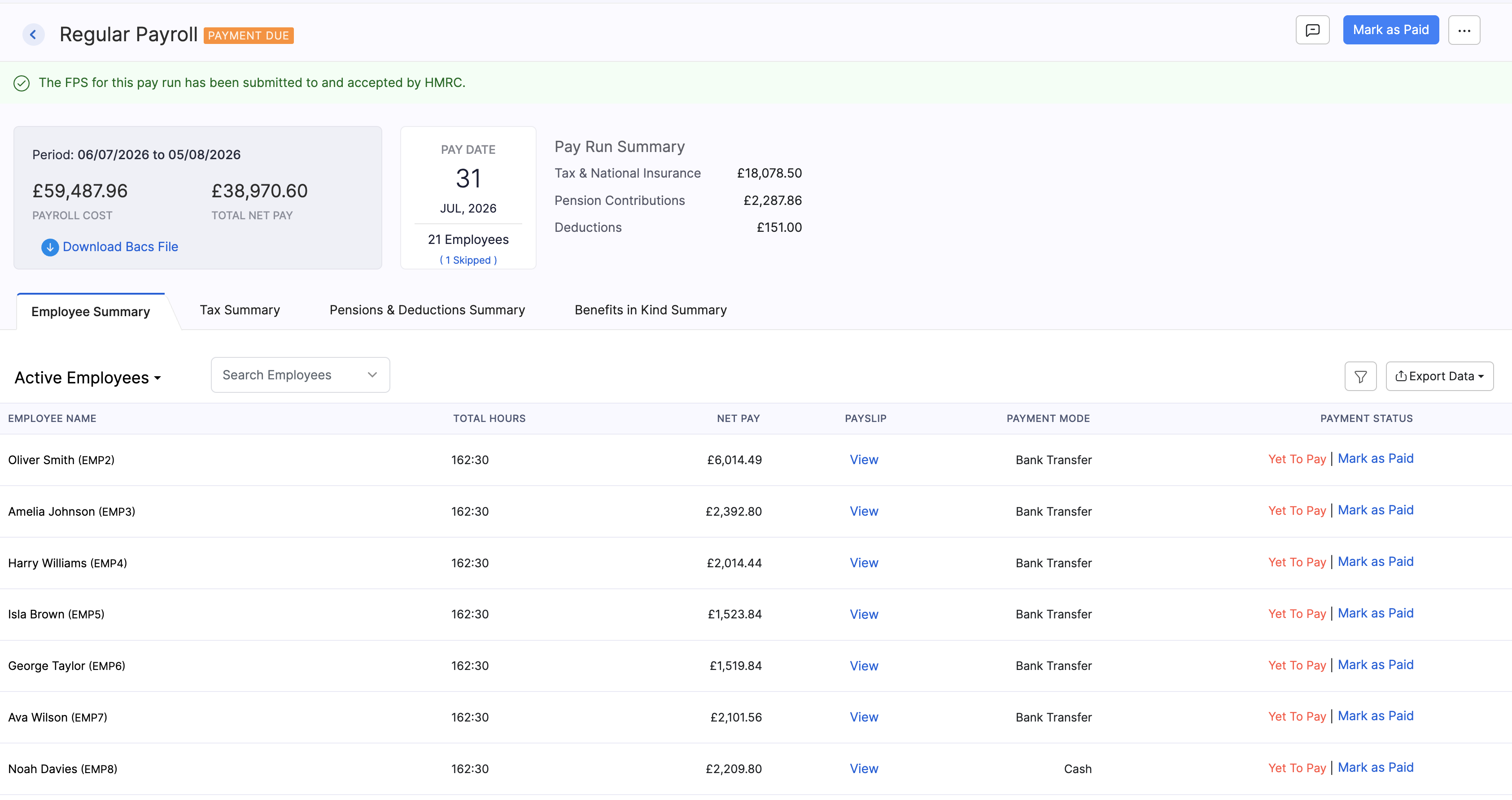Viewport: 1512px width, 800px height.
Task: Mark Isla Brown as paid
Action: pyautogui.click(x=1375, y=613)
